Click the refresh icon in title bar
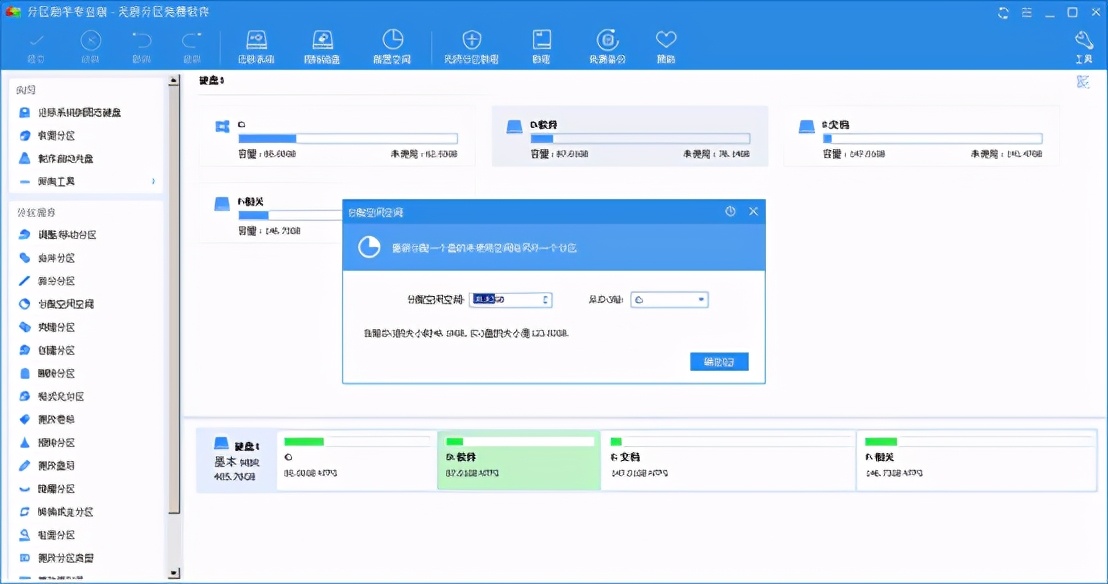Screen dimensions: 1108x584 (1003, 13)
